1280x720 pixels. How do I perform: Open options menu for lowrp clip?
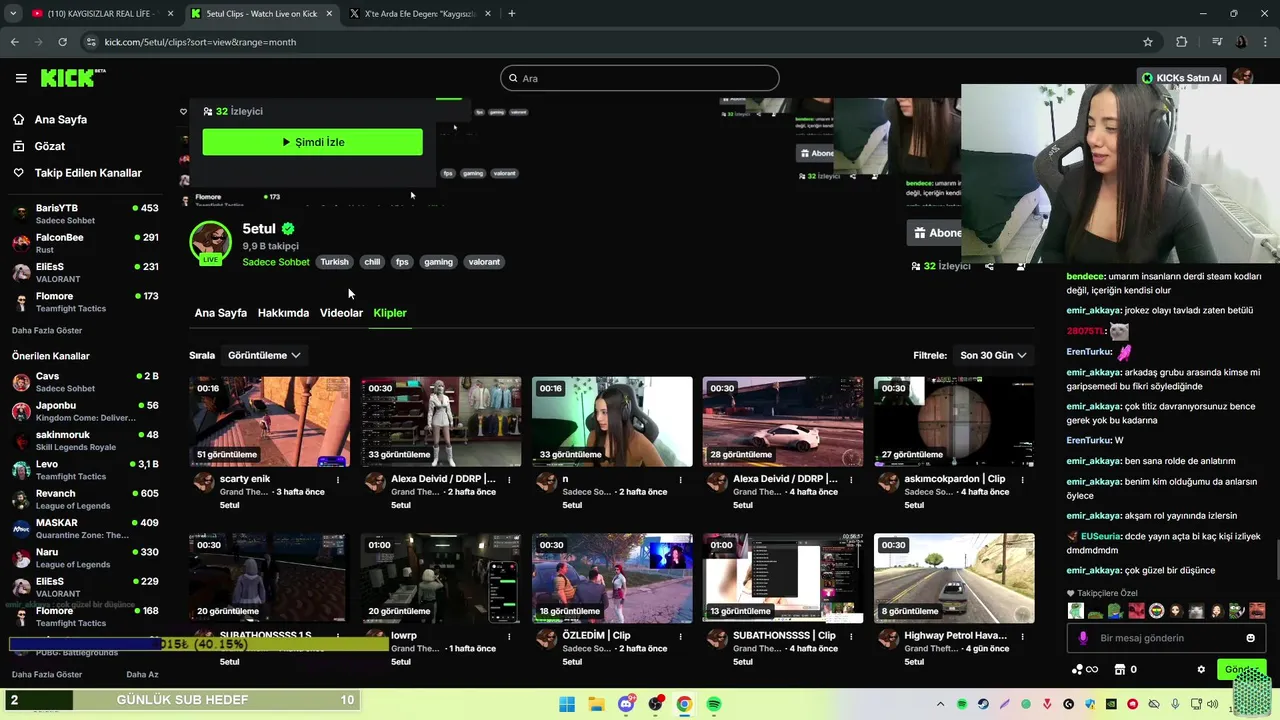(509, 636)
